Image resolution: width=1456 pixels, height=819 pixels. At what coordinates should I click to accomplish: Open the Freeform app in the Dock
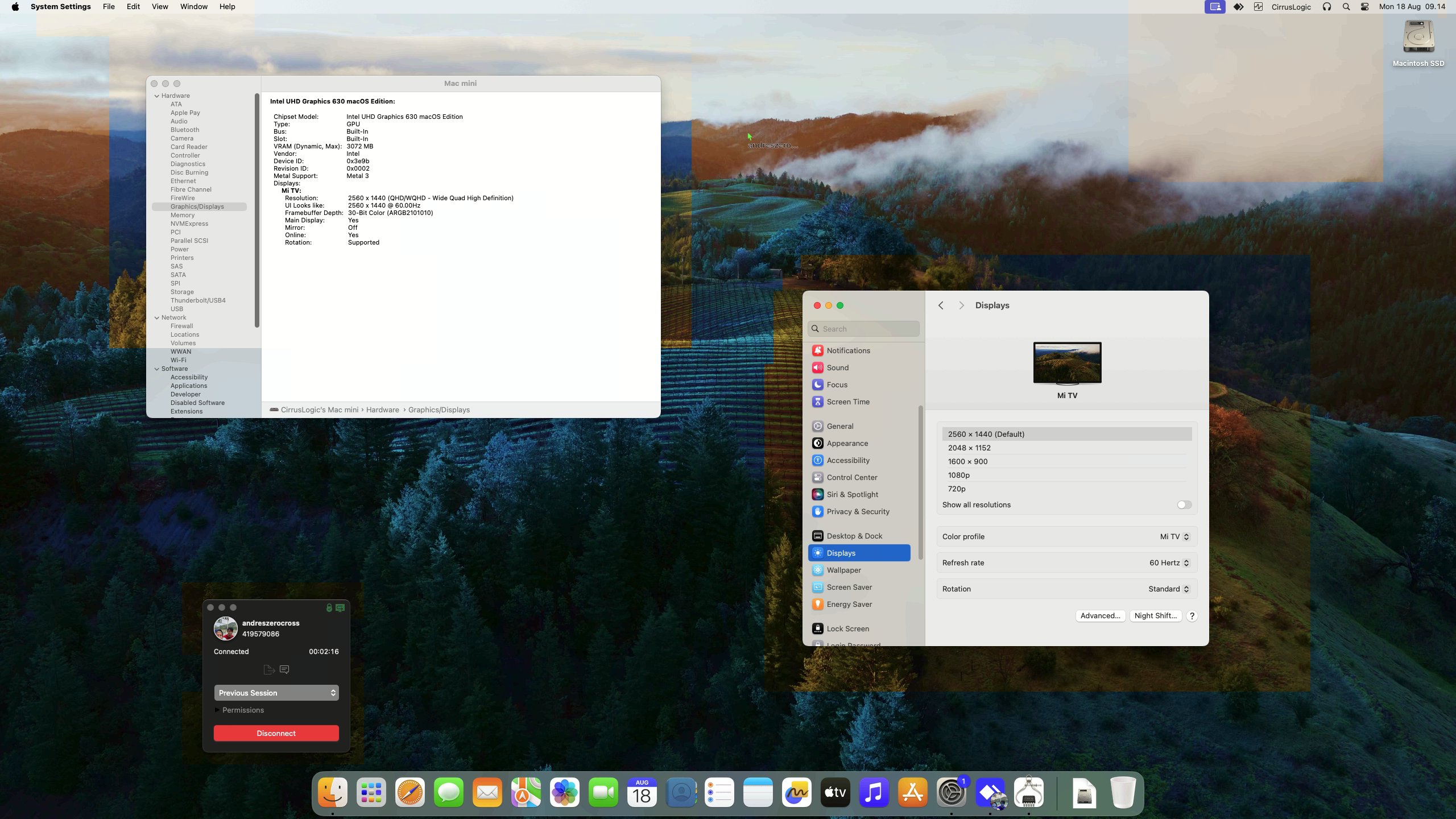tap(796, 792)
